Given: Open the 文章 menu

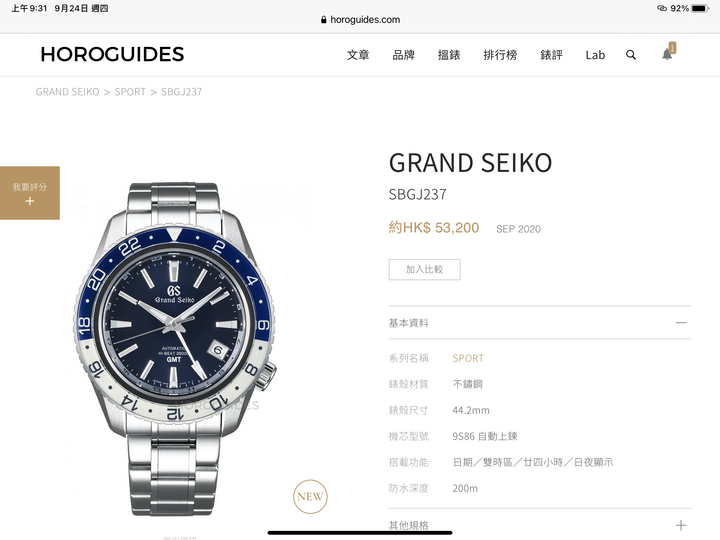Looking at the screenshot, I should 358,55.
